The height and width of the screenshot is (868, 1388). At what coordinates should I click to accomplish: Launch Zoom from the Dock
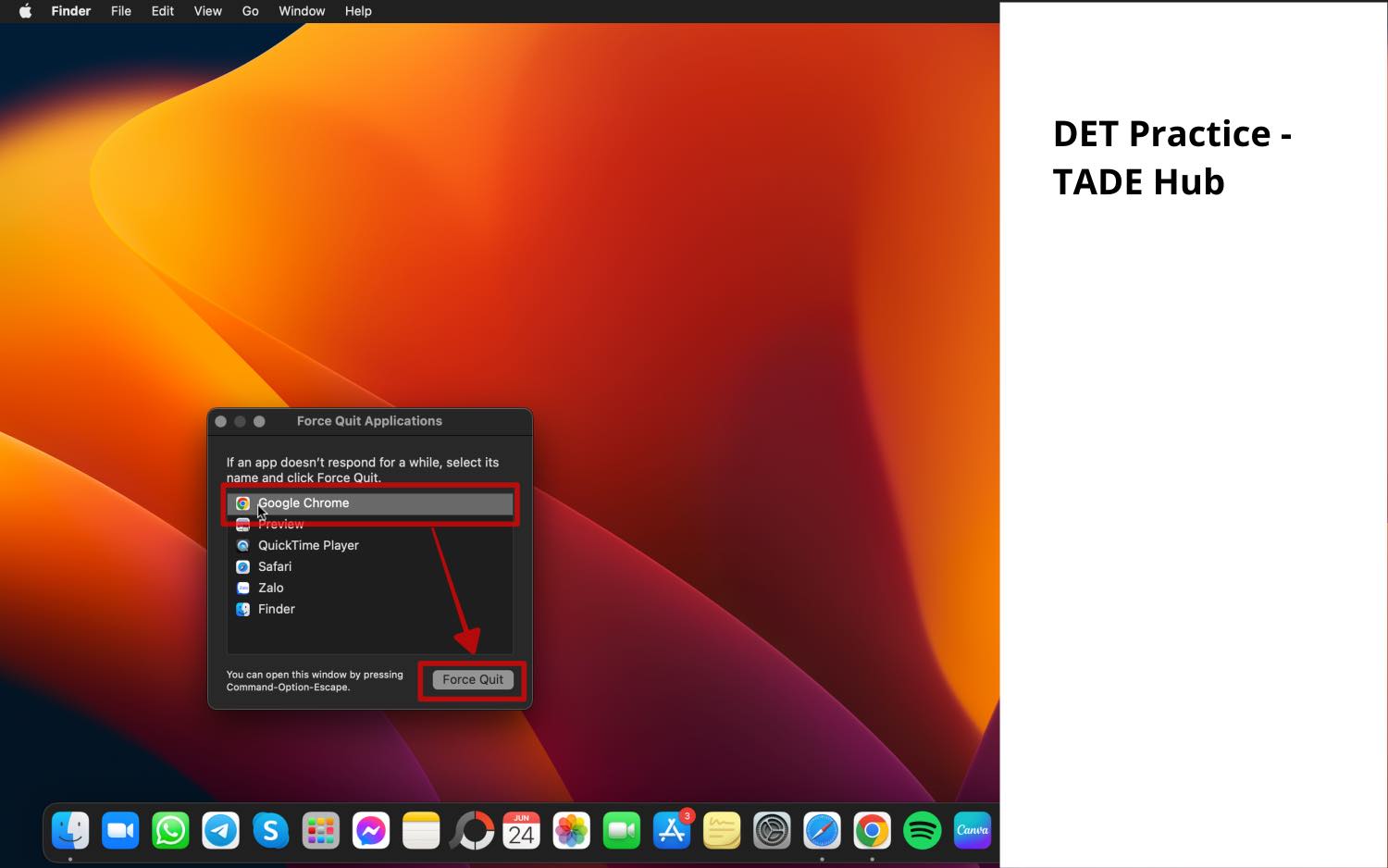click(x=120, y=830)
